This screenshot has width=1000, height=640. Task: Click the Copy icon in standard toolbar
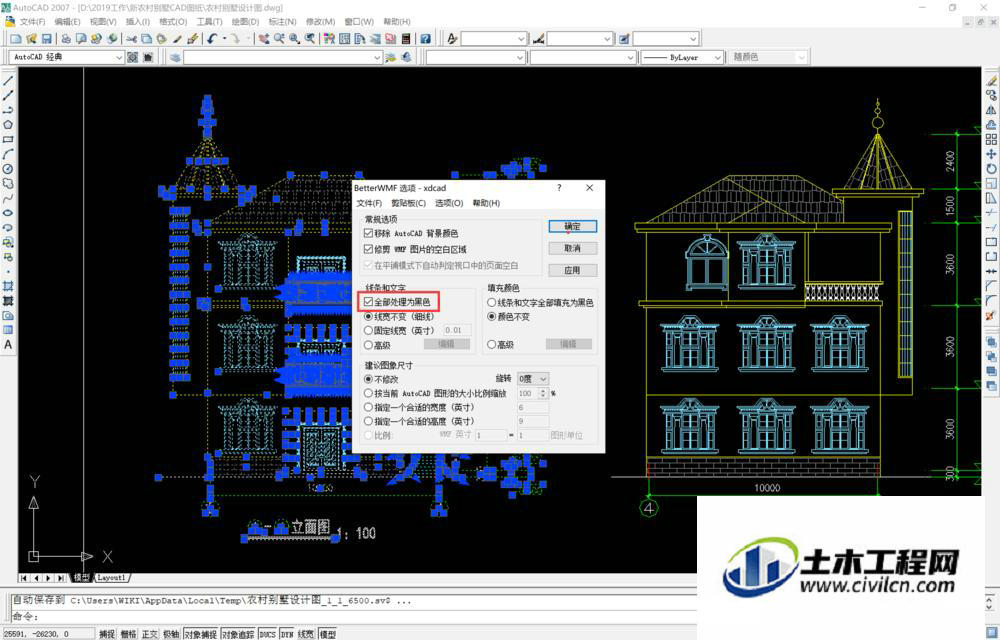[146, 39]
